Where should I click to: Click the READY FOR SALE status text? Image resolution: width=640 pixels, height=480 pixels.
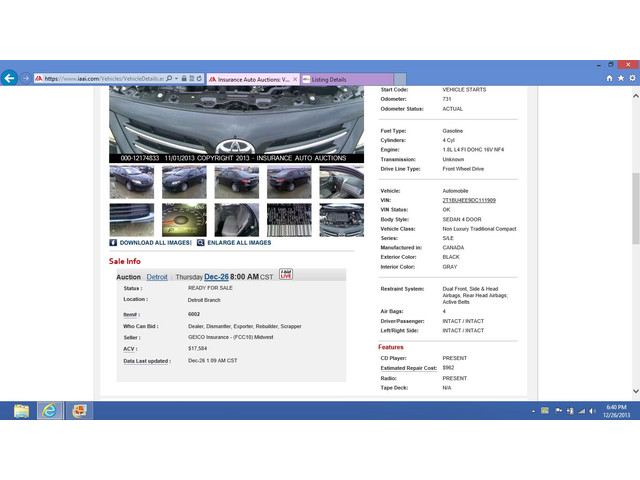[x=210, y=288]
